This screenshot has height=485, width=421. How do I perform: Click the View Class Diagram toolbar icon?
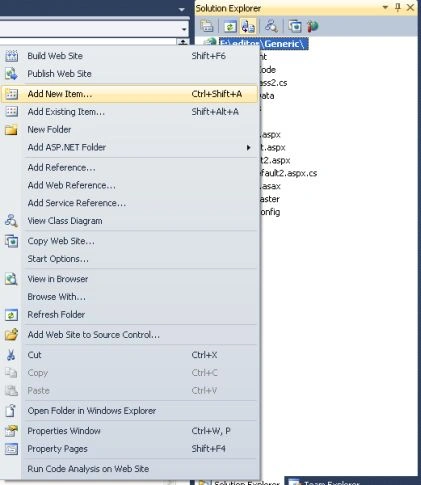pyautogui.click(x=271, y=26)
